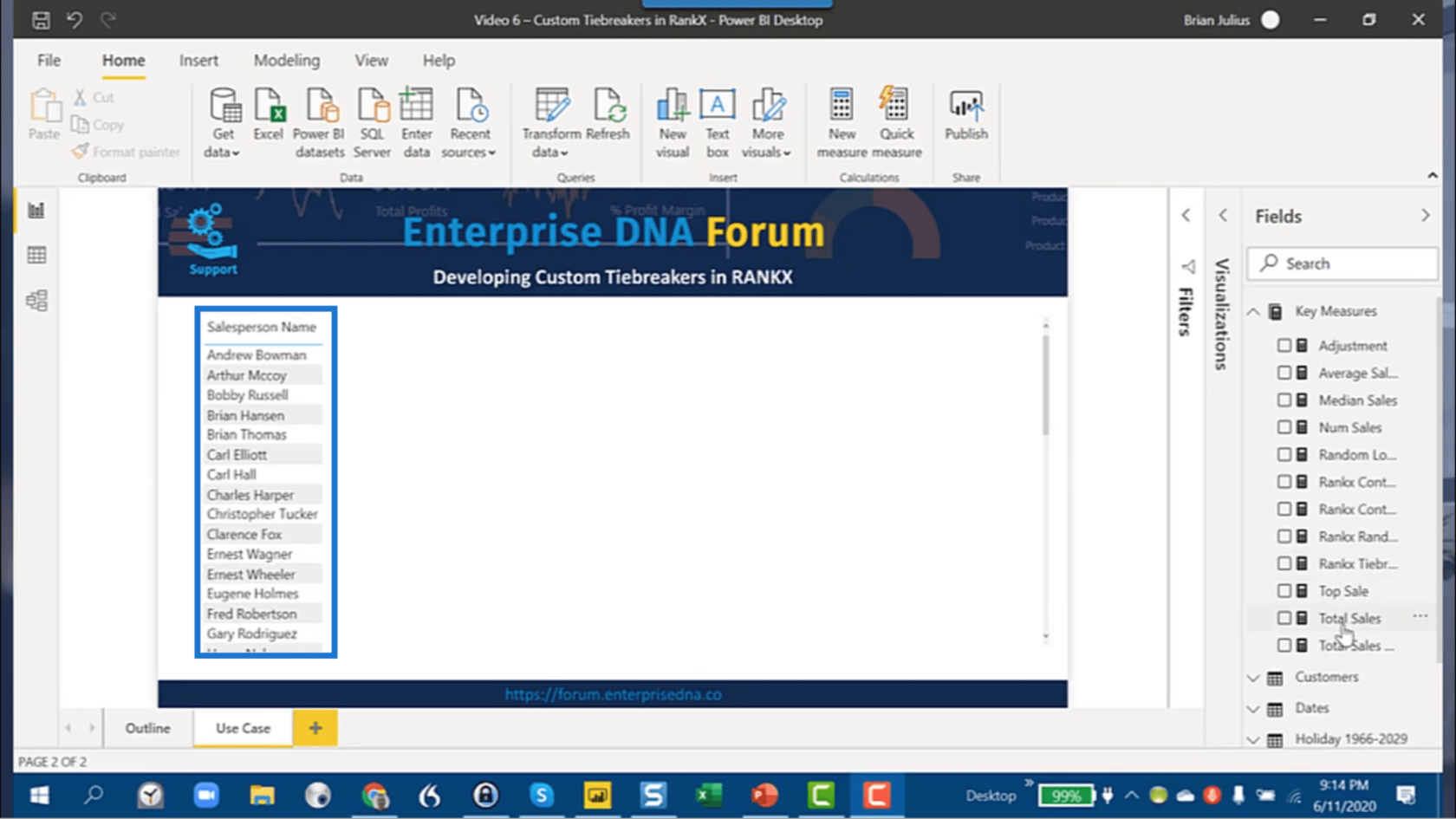
Task: Switch to Report view in left sidebar
Action: pos(36,211)
